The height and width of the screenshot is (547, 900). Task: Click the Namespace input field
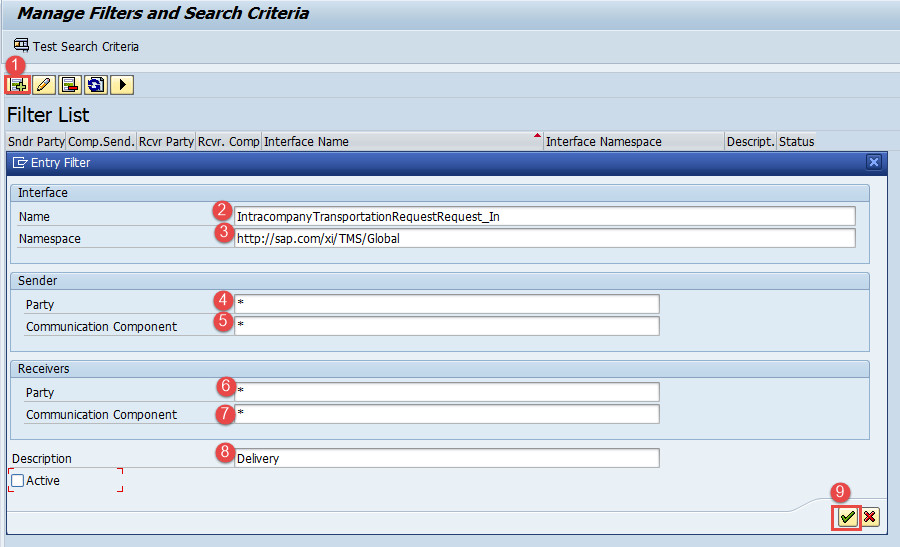pos(544,238)
